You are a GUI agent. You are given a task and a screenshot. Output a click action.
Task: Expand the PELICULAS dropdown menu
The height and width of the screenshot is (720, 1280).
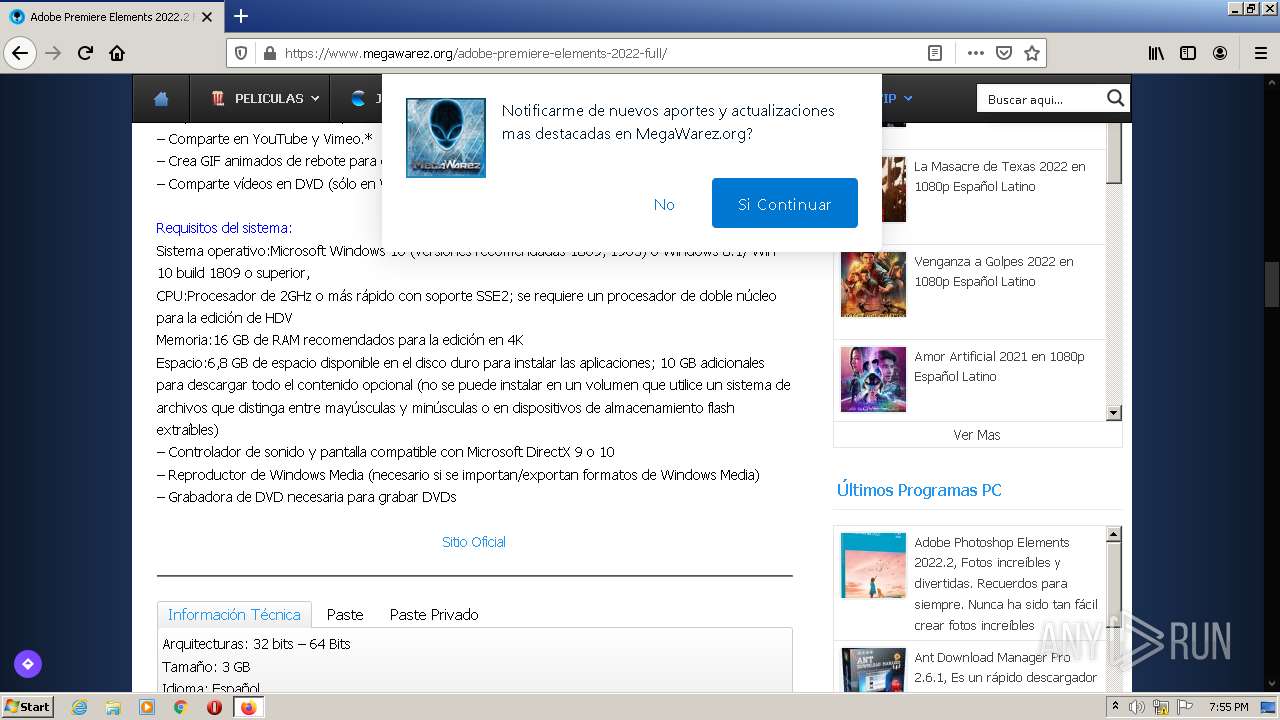[x=265, y=99]
